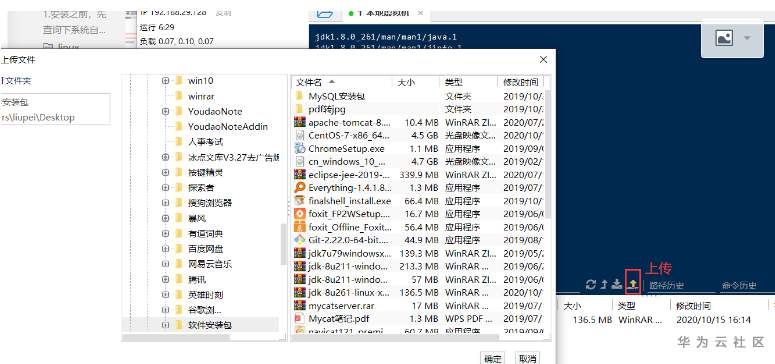This screenshot has height=364, width=775.
Task: Click the pdf转jpg folder icon
Action: 300,109
